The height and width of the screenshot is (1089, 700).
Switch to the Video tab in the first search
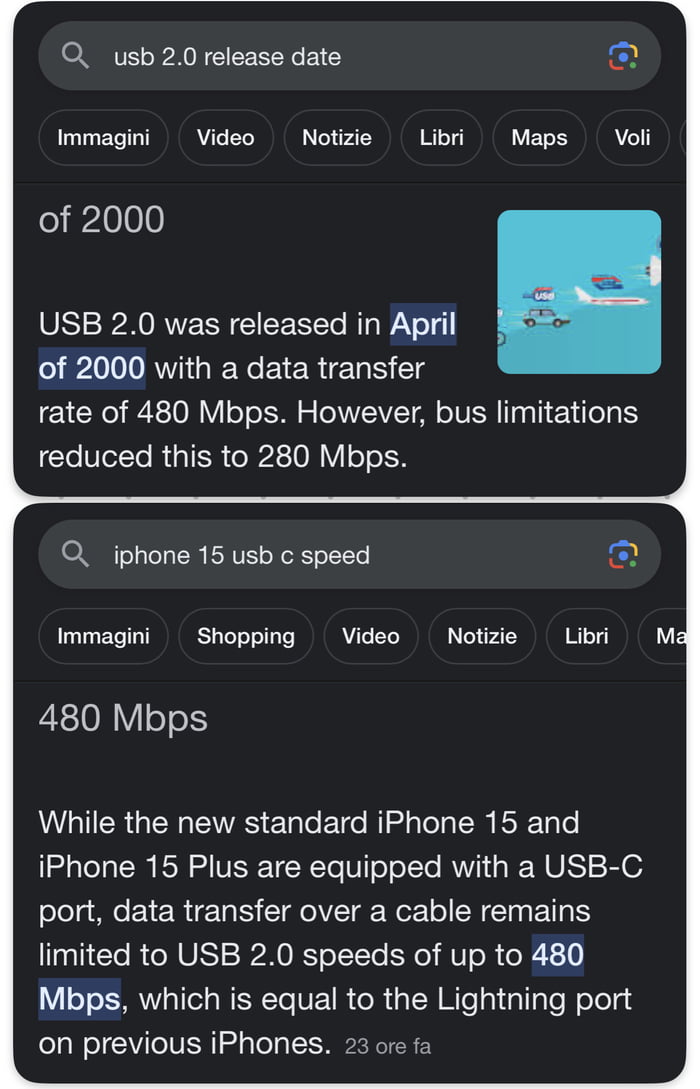(226, 138)
